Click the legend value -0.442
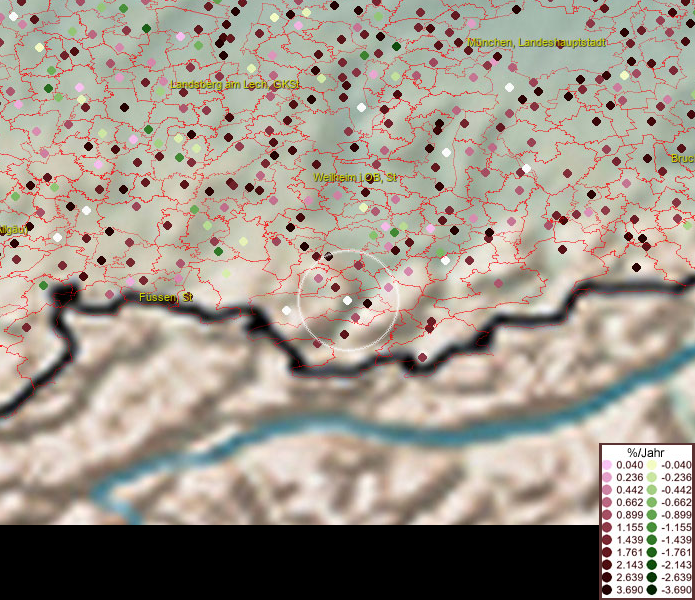The image size is (695, 600). (x=676, y=490)
